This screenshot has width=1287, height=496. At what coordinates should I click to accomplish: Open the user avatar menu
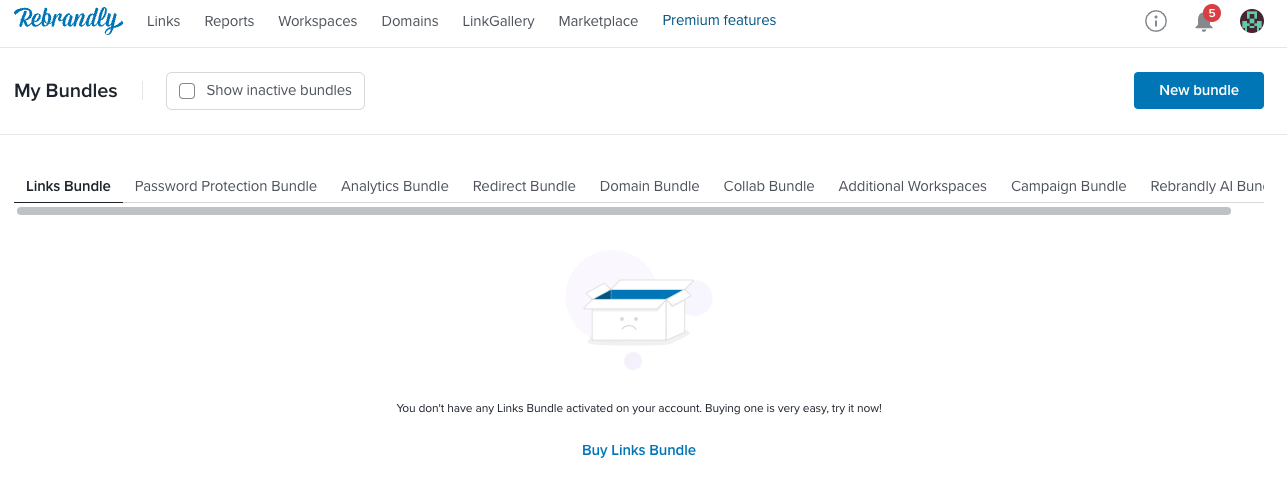[x=1252, y=21]
